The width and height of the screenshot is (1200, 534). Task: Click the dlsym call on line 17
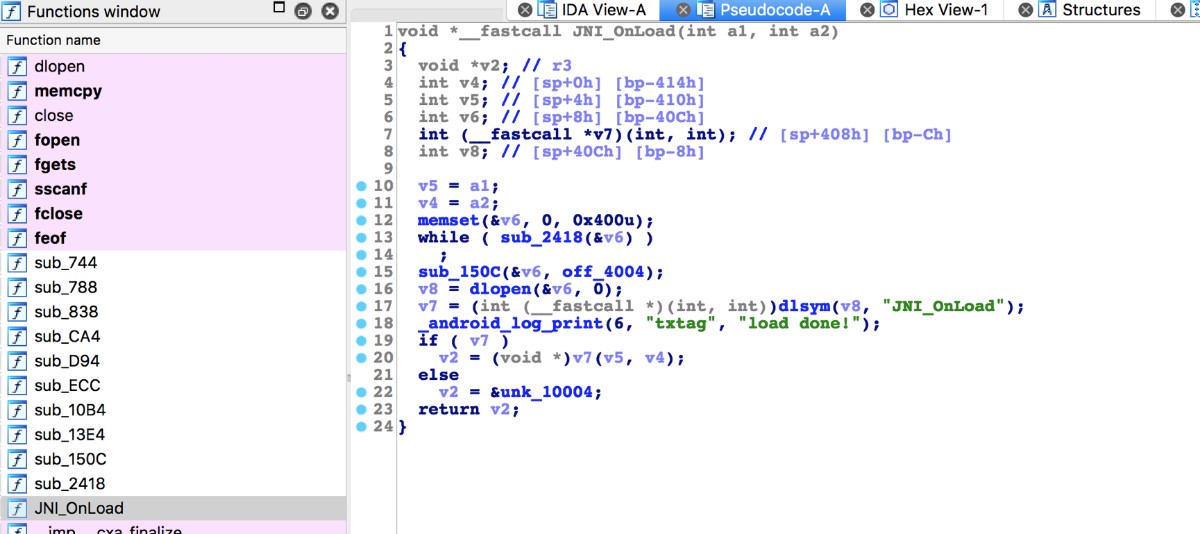(x=842, y=306)
